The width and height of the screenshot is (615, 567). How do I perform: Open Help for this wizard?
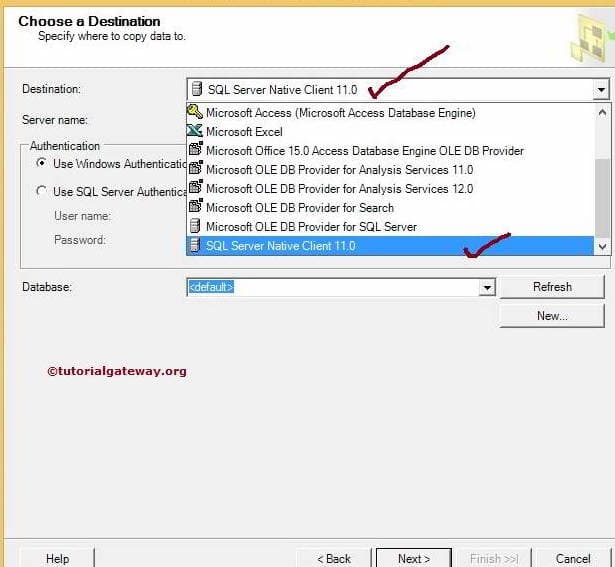[57, 558]
